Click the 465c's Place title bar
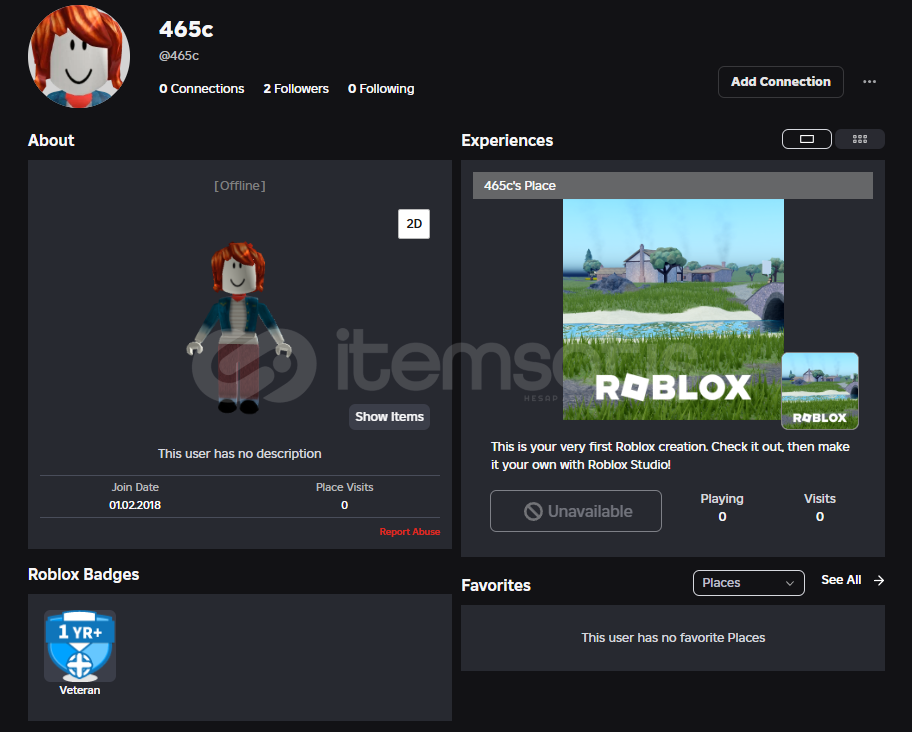 tap(672, 186)
